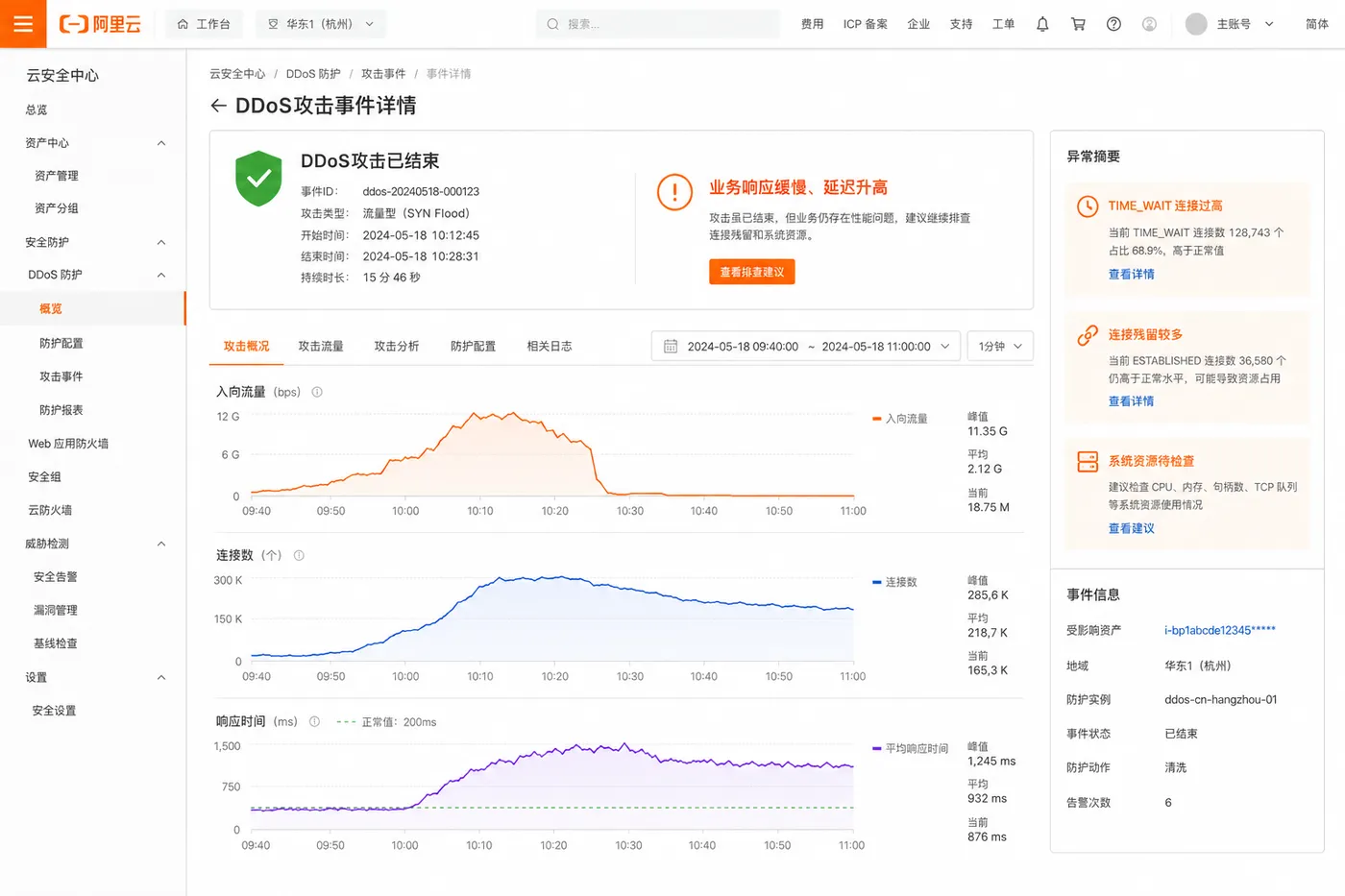Screen dimensions: 1345x896
Task: Open 支持 in the top menu
Action: [x=961, y=24]
